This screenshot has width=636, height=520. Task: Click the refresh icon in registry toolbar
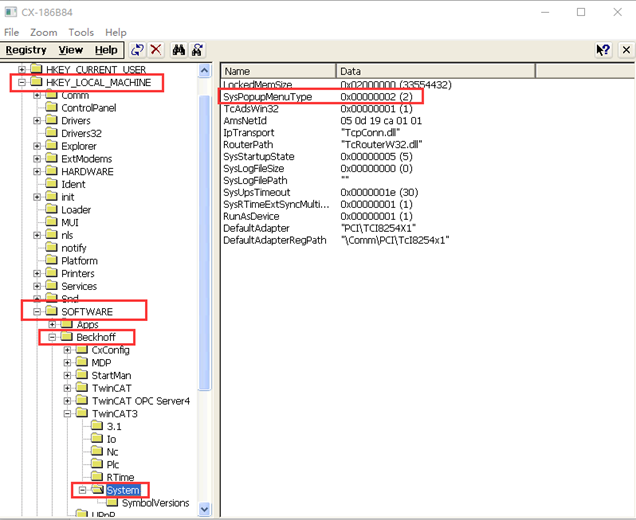[x=138, y=50]
